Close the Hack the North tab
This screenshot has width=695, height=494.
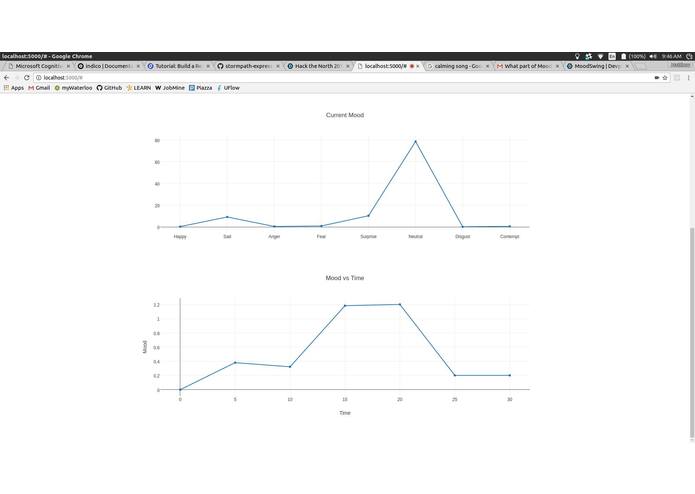pyautogui.click(x=348, y=66)
